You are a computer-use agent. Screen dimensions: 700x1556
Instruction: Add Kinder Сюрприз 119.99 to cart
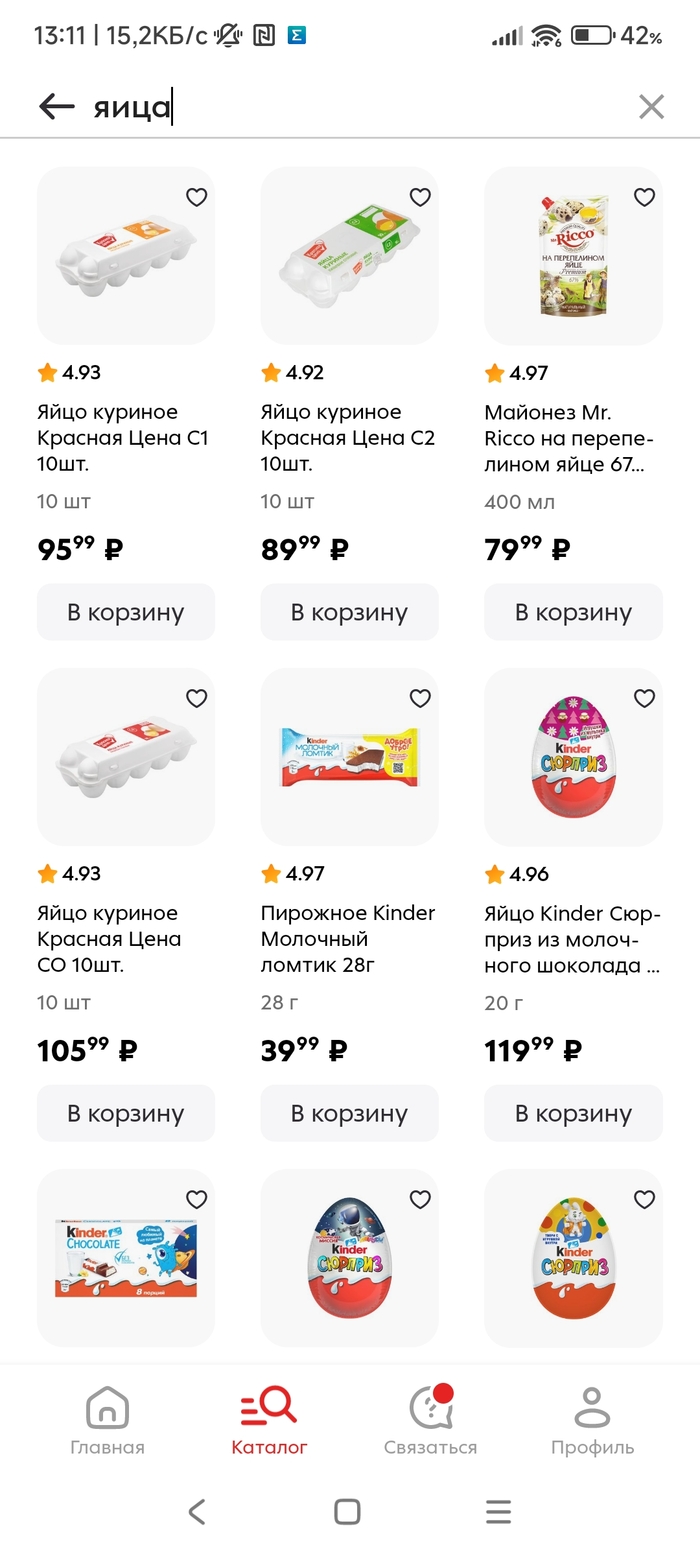click(x=573, y=1113)
